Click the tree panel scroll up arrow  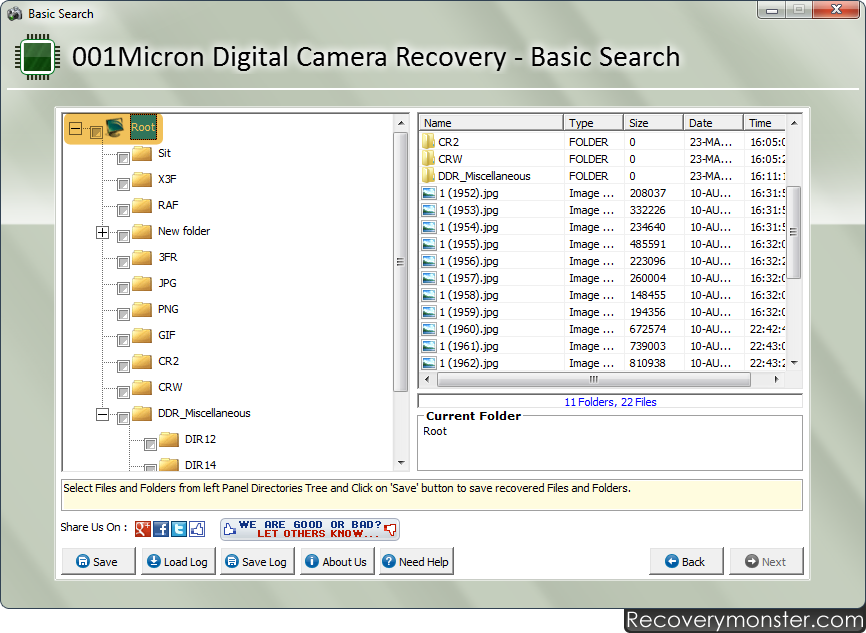pos(401,123)
